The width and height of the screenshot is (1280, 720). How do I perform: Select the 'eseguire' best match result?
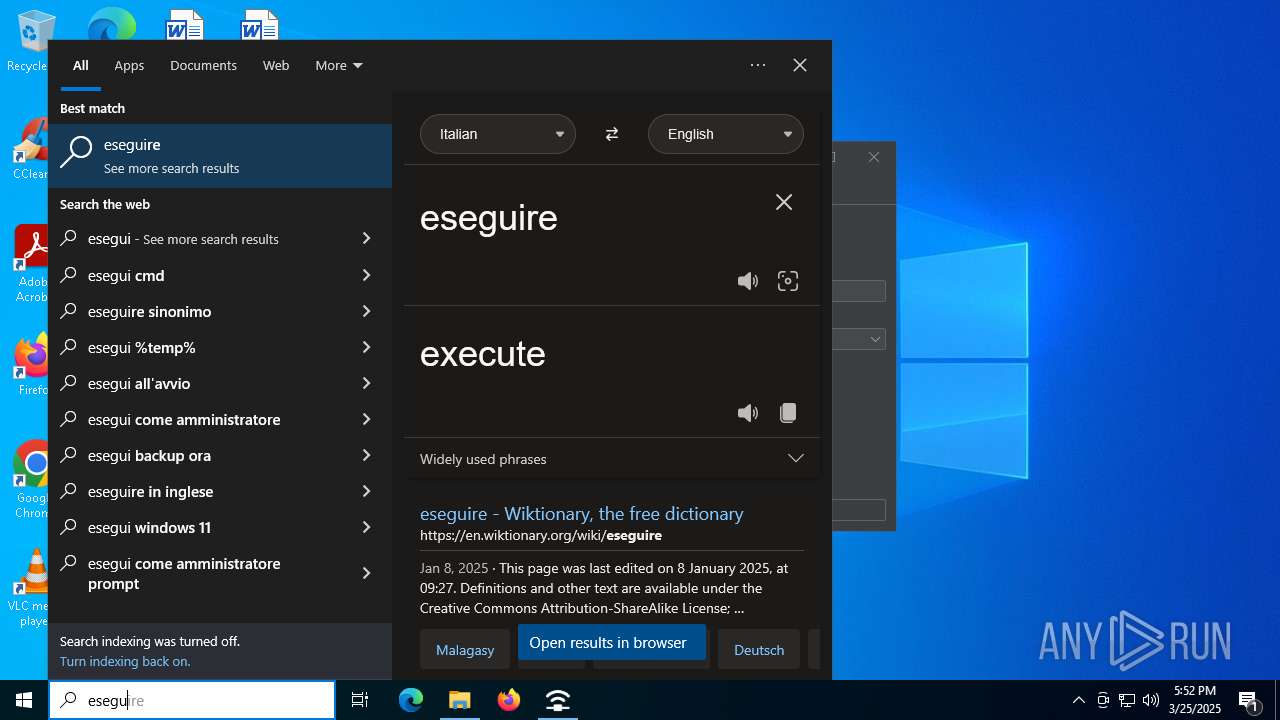220,156
